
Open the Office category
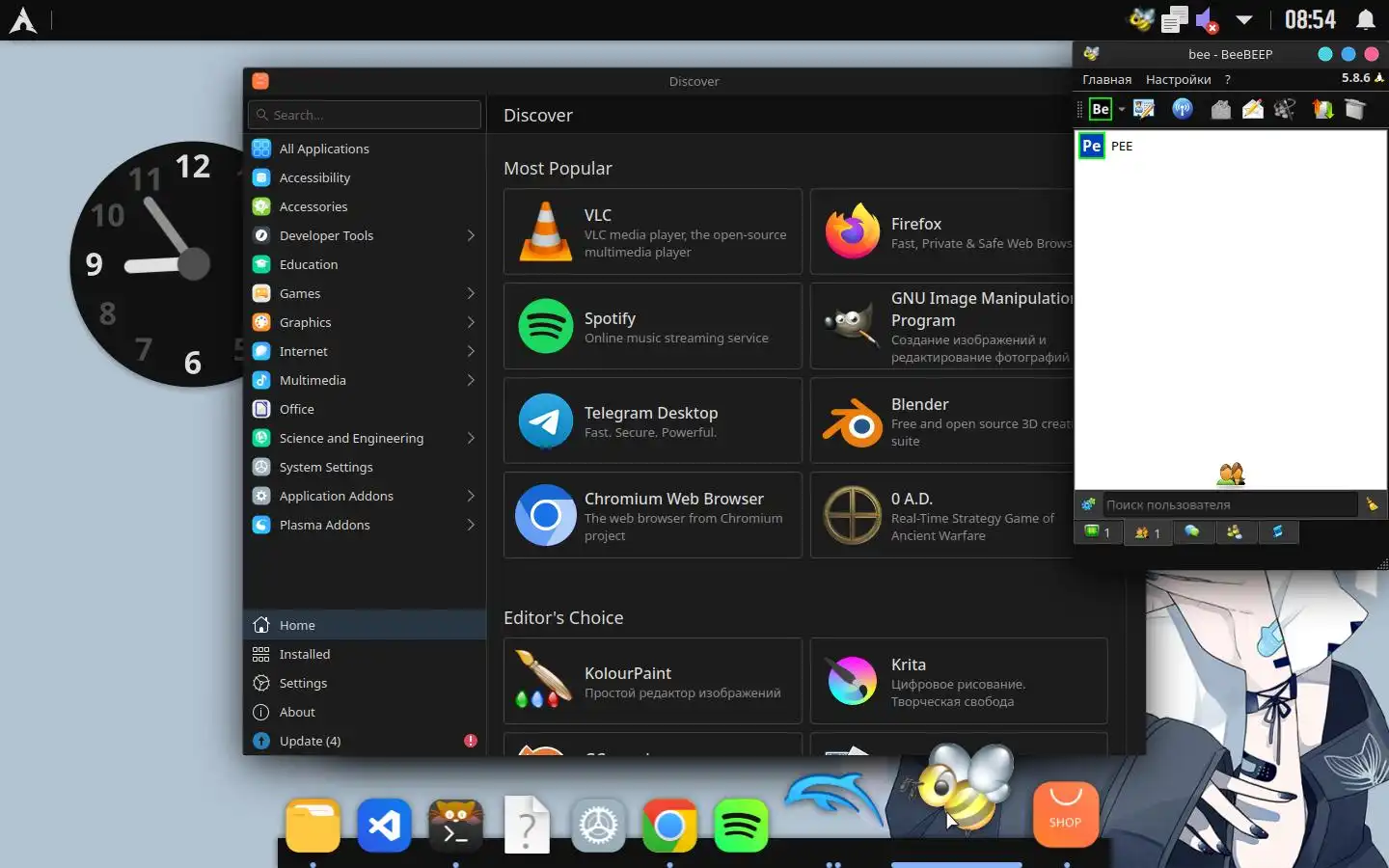click(x=365, y=409)
